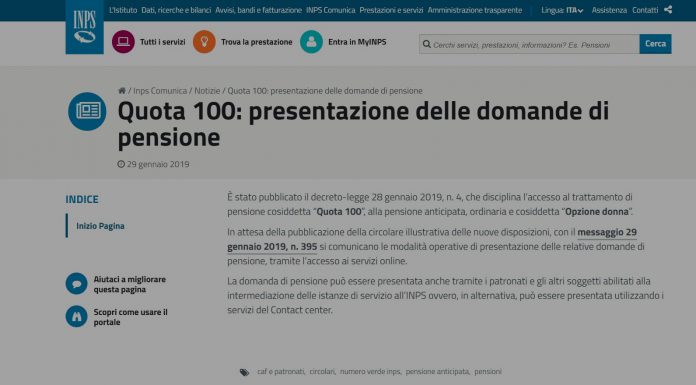The height and width of the screenshot is (385, 696).
Task: Open Amministrazione trasparente menu item
Action: 475,10
